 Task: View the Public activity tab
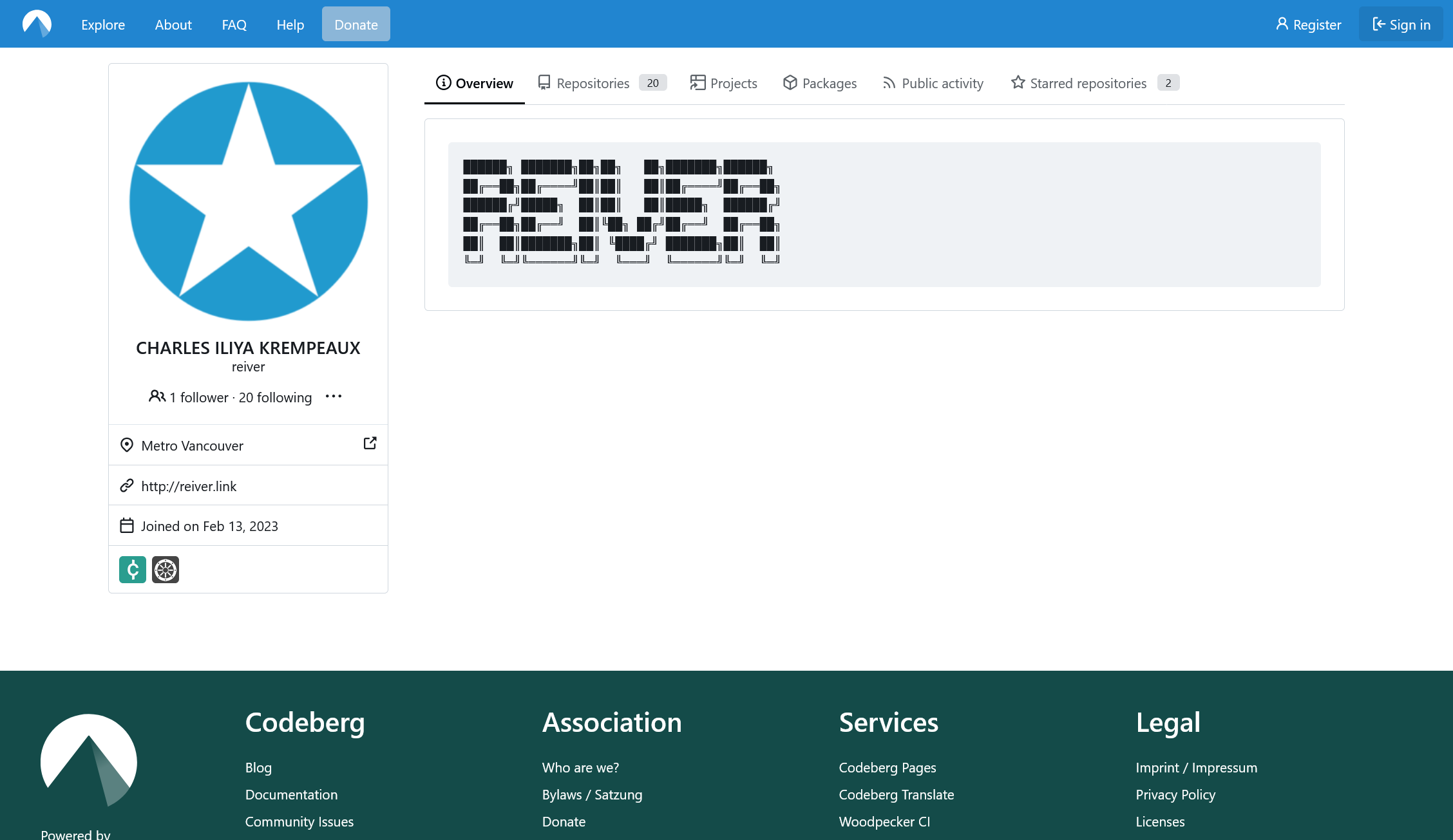933,83
